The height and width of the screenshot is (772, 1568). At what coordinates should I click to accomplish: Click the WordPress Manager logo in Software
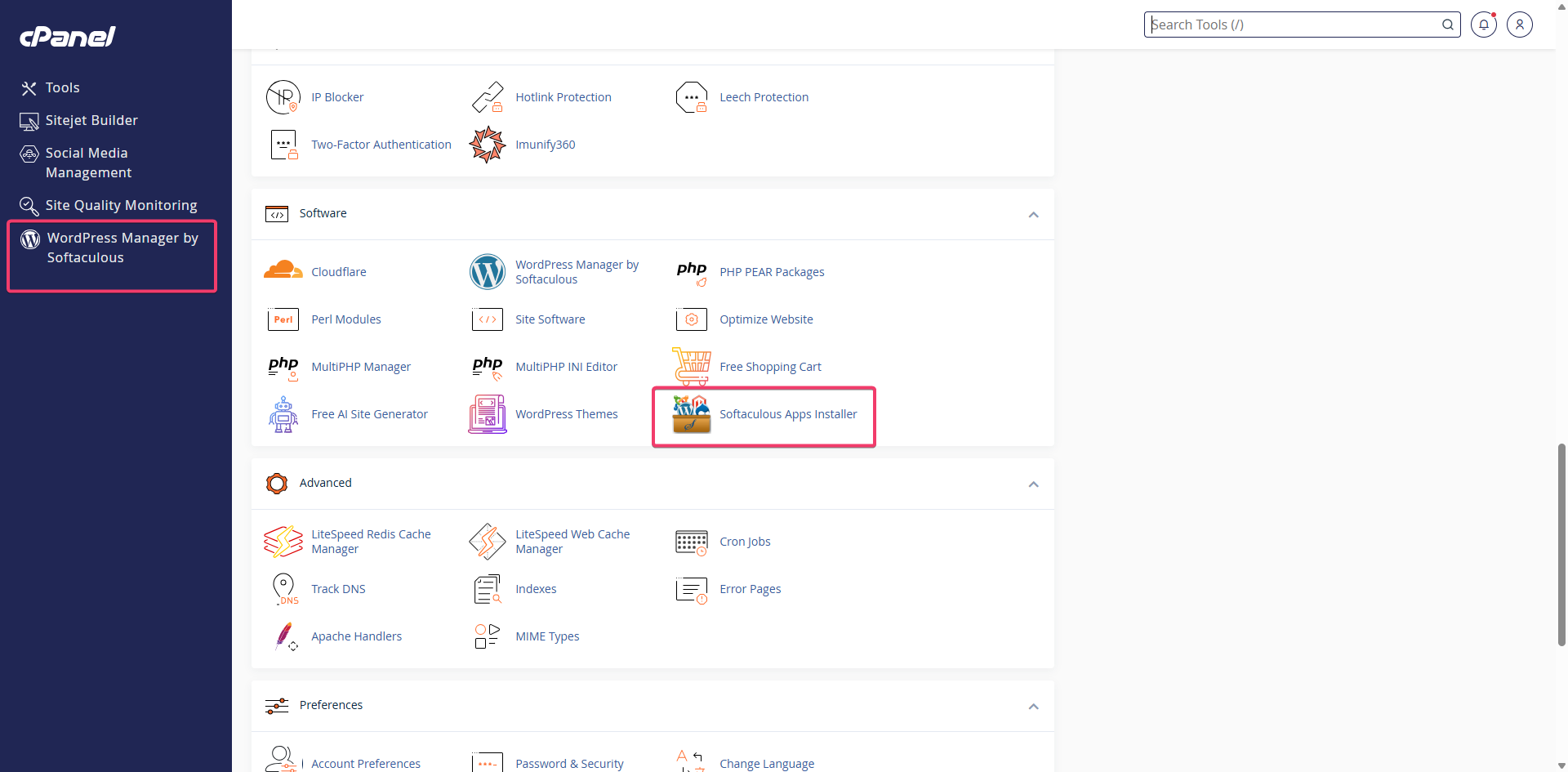488,272
